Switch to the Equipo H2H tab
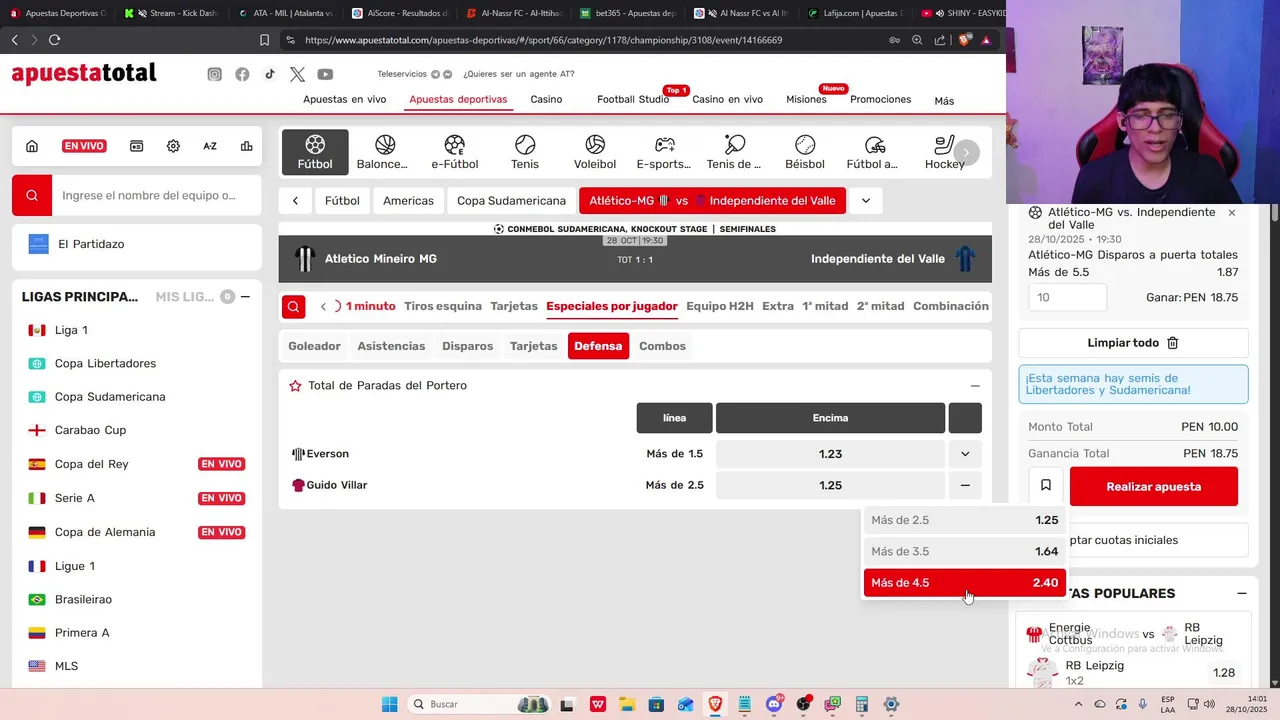Image resolution: width=1280 pixels, height=720 pixels. click(720, 306)
